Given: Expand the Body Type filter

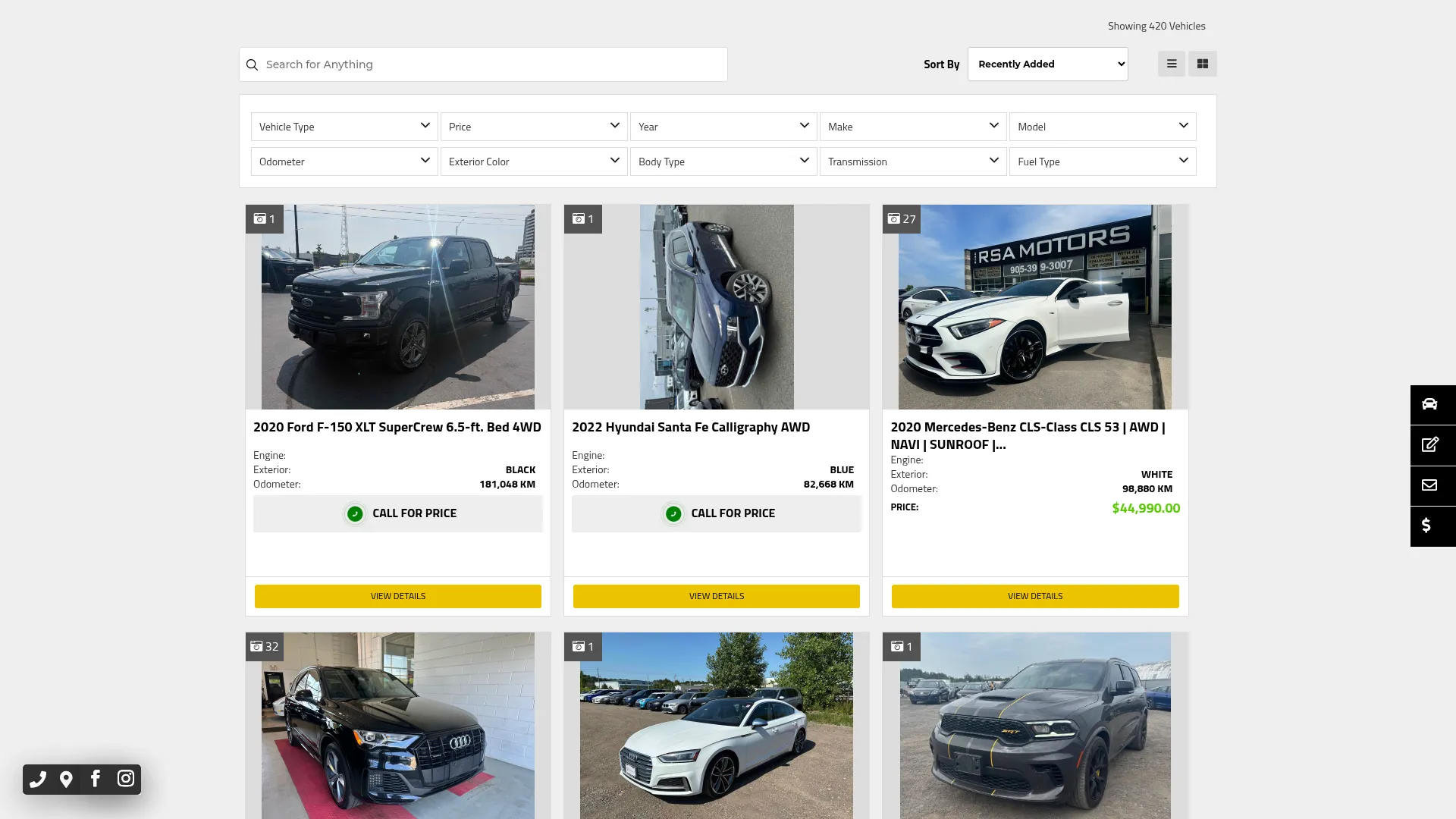Looking at the screenshot, I should pos(723,162).
